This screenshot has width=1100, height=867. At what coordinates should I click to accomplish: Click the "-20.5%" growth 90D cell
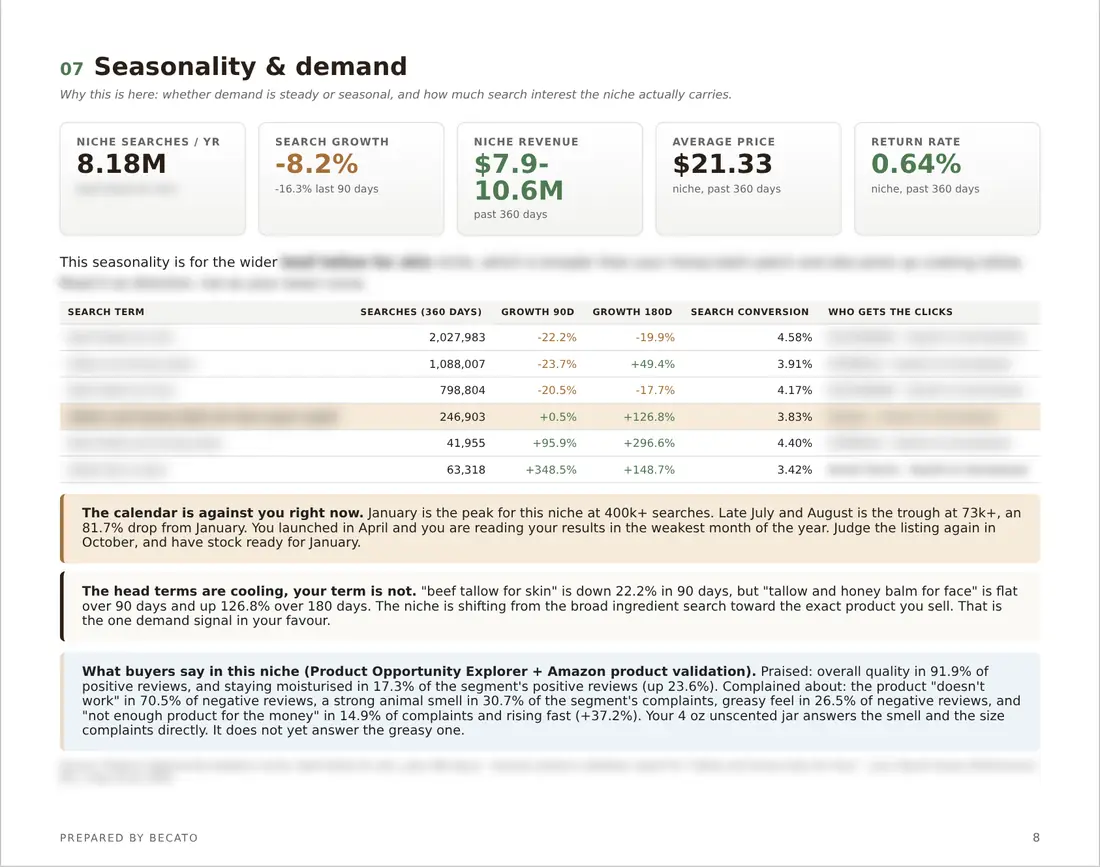(557, 390)
